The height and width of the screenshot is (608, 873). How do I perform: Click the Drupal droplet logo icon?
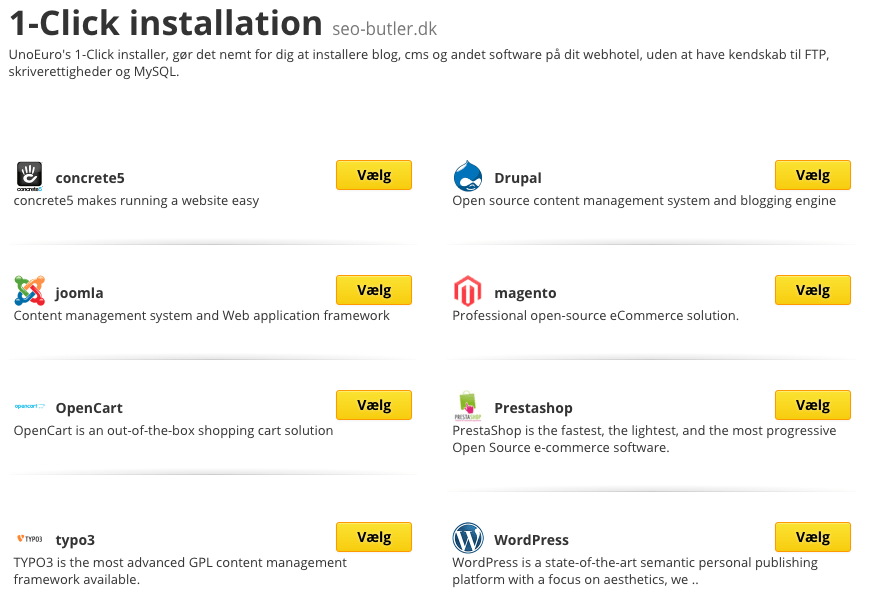[468, 176]
